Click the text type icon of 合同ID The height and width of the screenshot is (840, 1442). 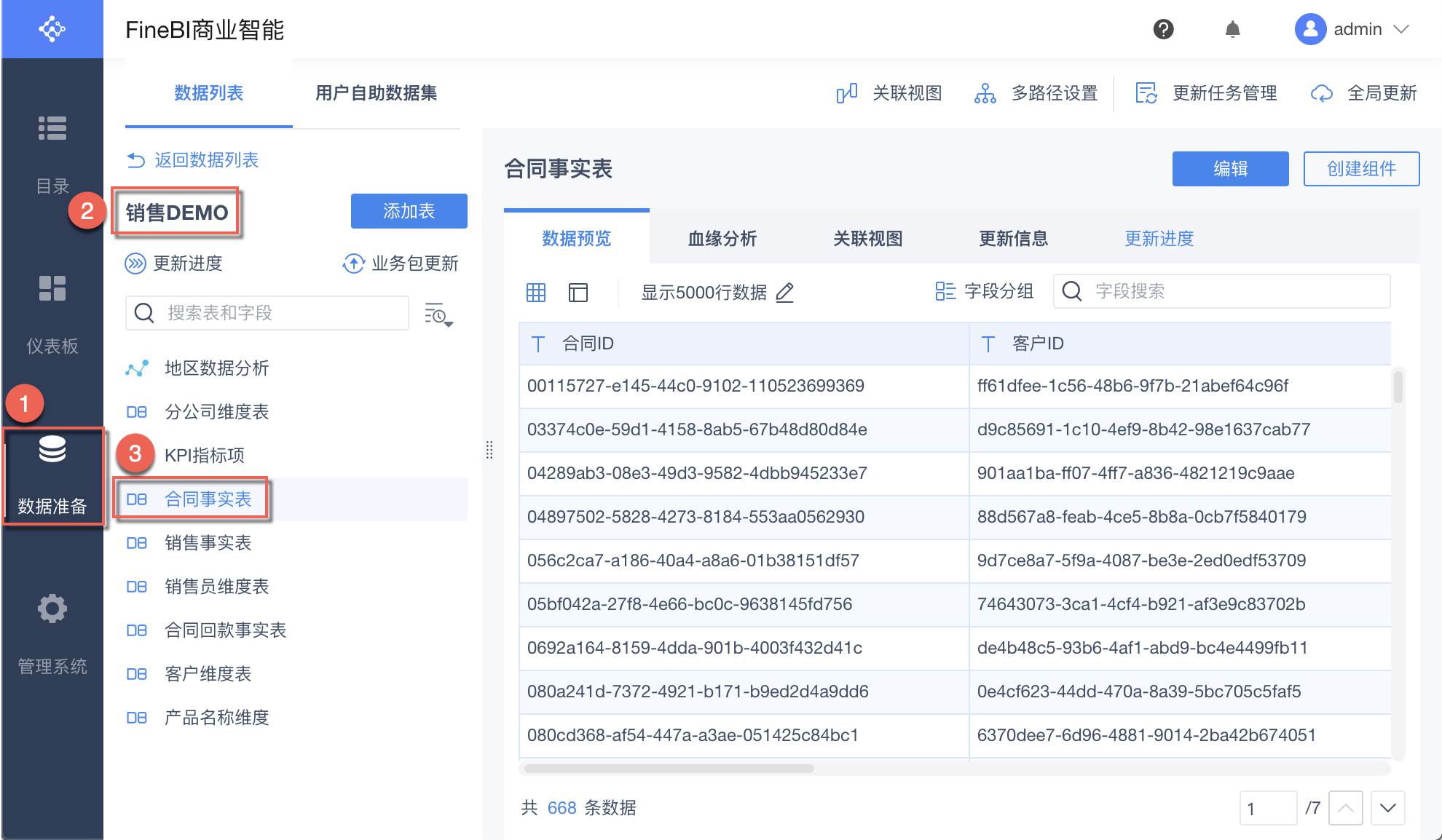[x=538, y=344]
